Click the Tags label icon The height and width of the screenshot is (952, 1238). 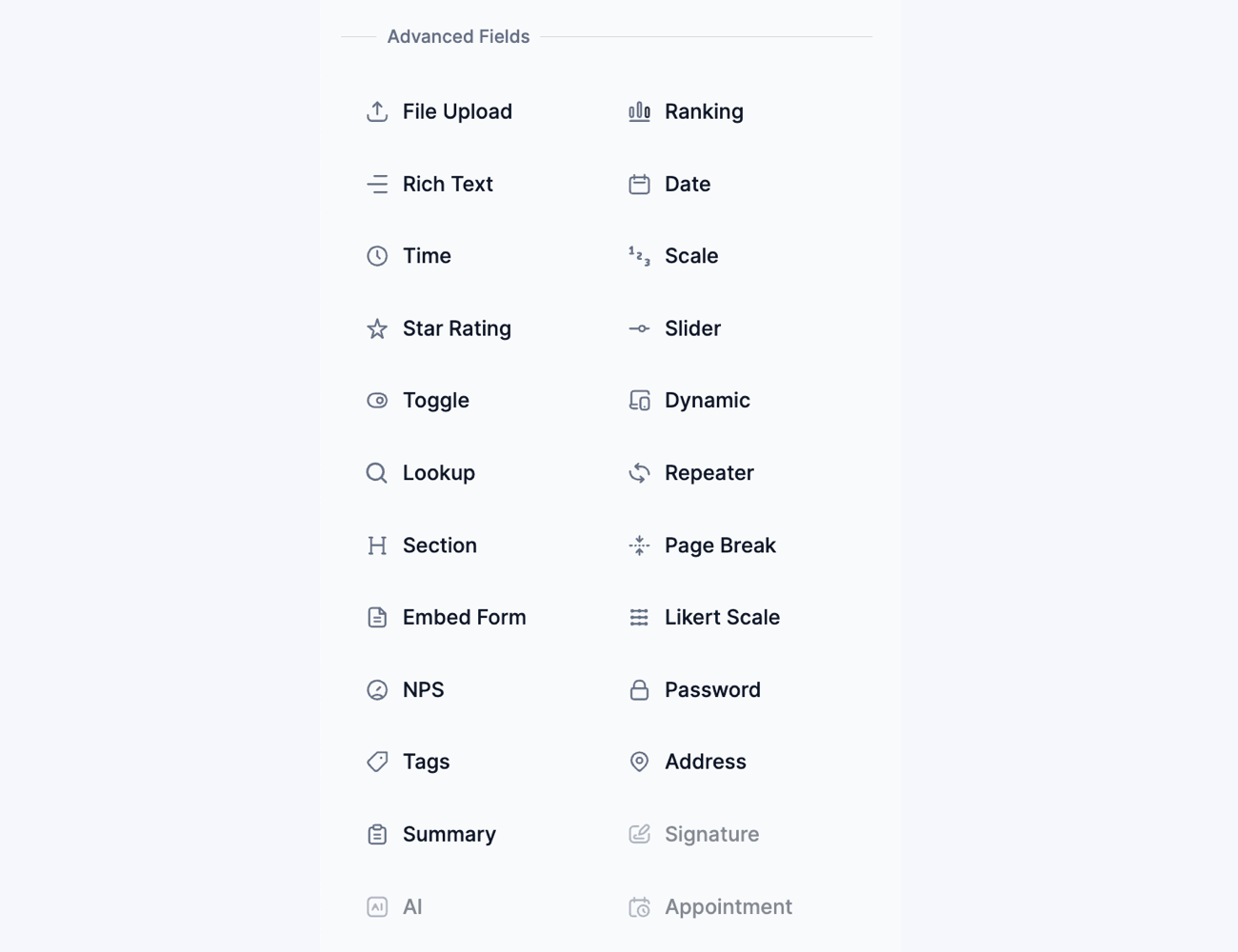click(x=377, y=762)
